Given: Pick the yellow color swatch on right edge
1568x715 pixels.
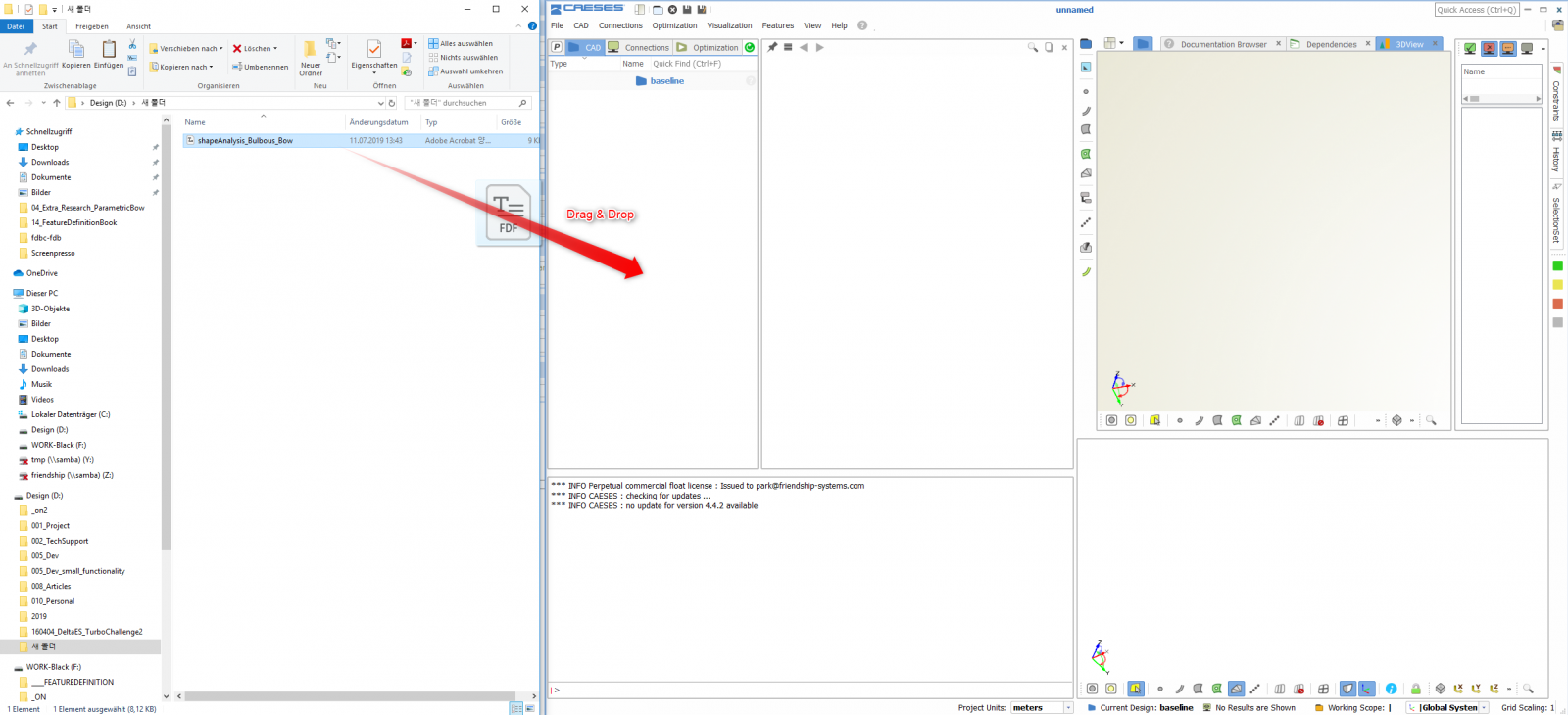Looking at the screenshot, I should (1557, 284).
